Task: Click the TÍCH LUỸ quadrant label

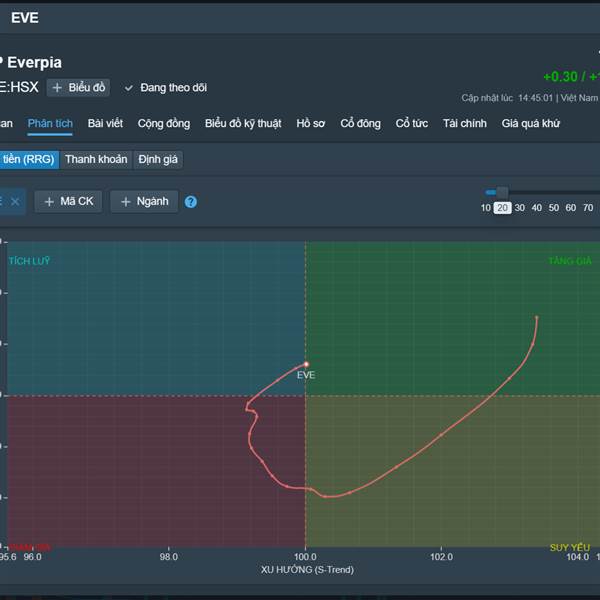Action: [x=29, y=261]
